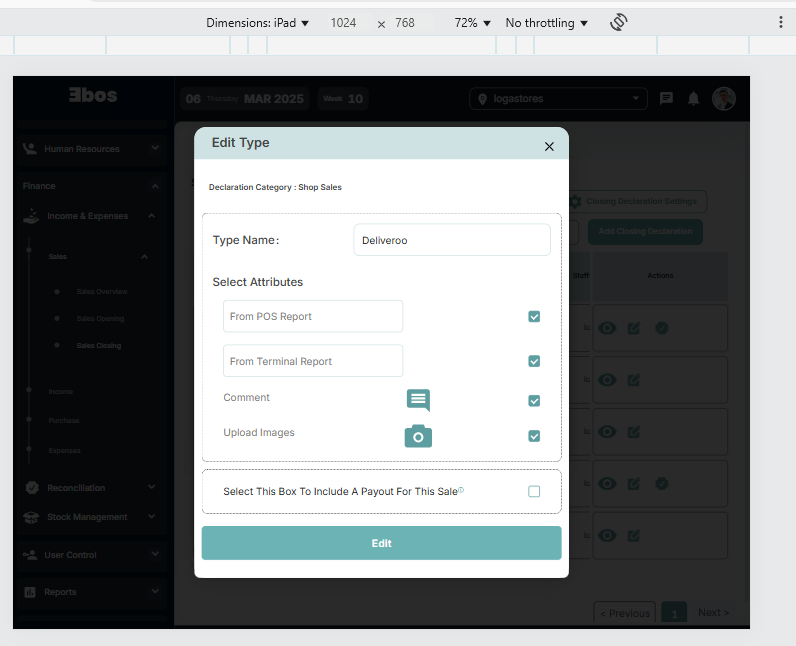The width and height of the screenshot is (796, 646).
Task: Click the Comment speech bubble icon
Action: tap(418, 400)
